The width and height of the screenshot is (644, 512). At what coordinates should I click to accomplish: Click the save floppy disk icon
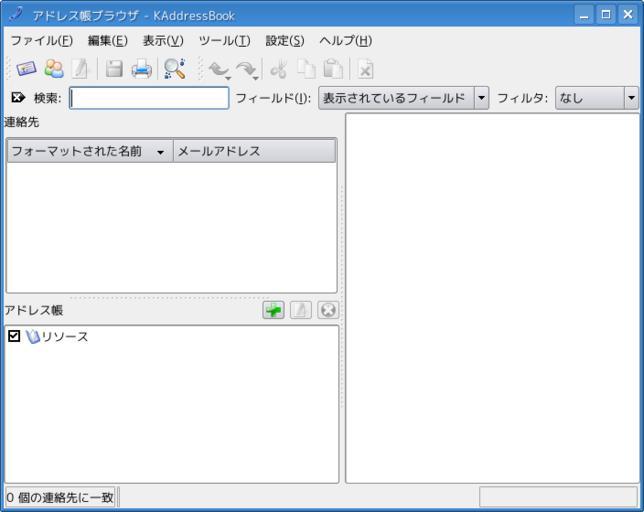114,69
